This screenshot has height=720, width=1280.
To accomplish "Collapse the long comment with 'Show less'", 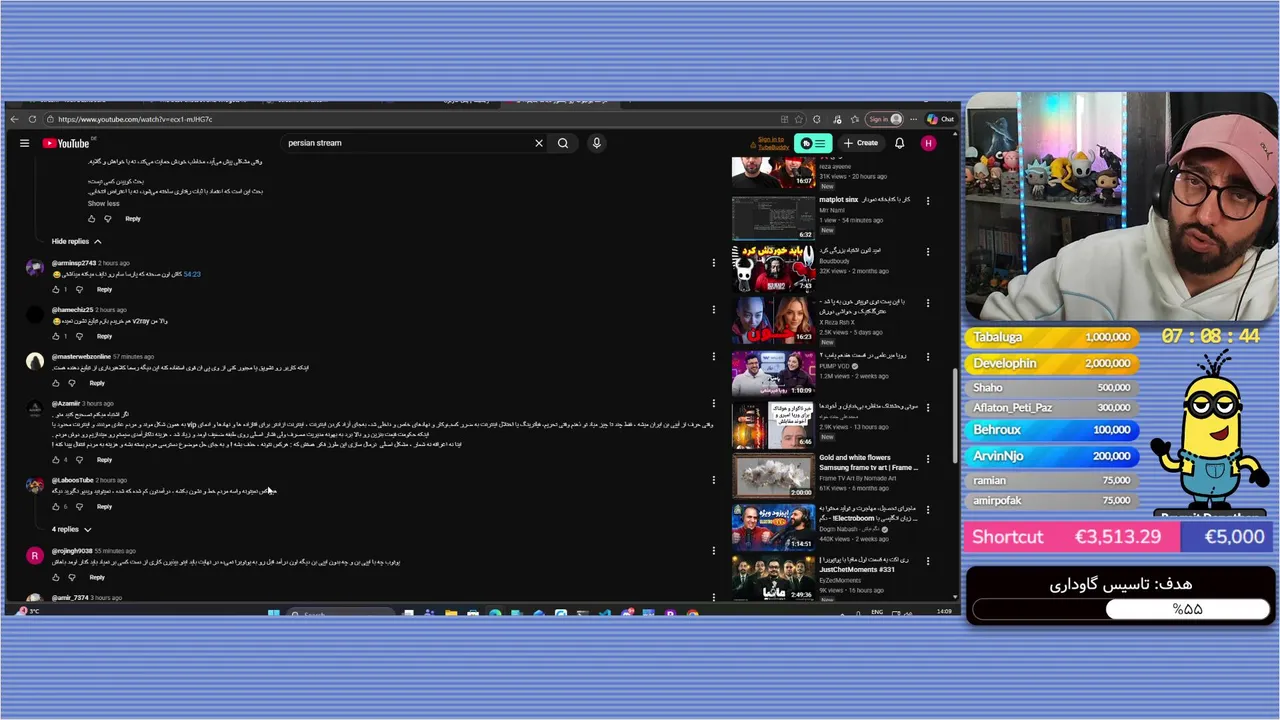I will pos(103,204).
